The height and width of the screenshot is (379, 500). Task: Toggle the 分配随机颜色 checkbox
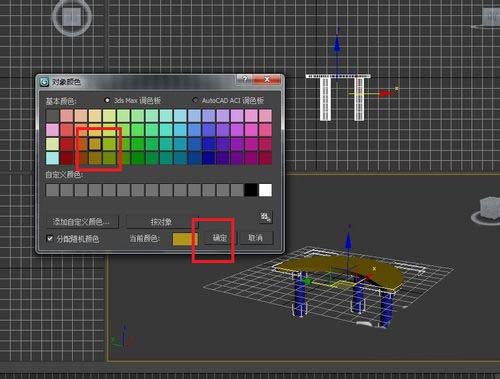click(50, 238)
